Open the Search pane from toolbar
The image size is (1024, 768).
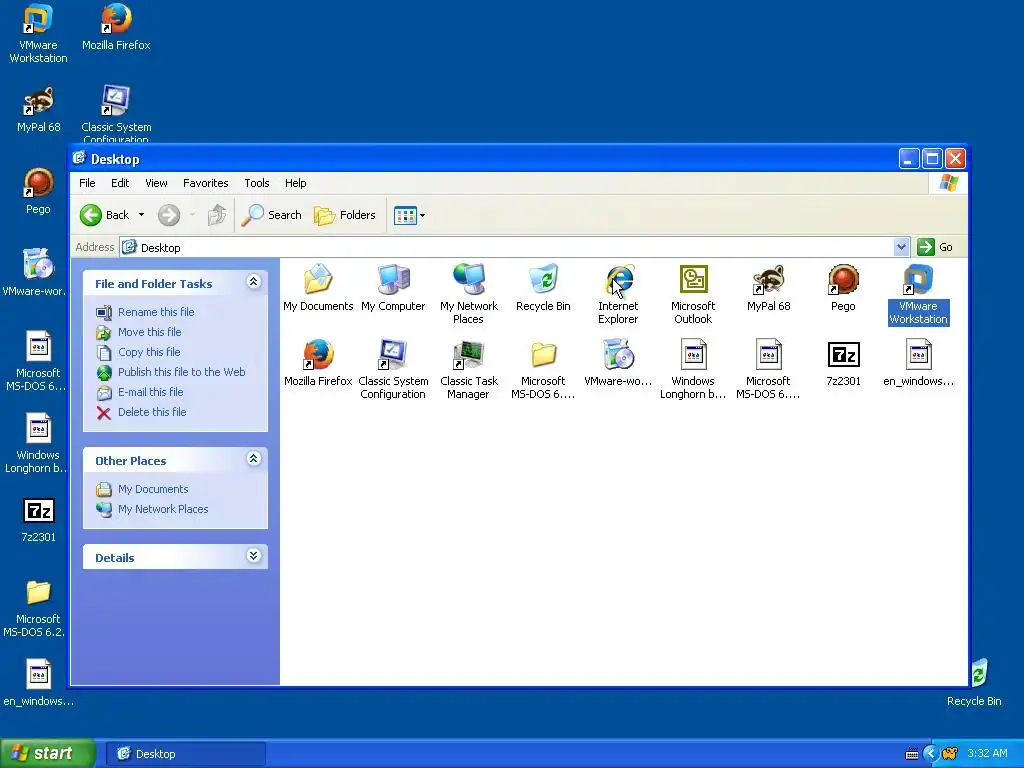271,215
